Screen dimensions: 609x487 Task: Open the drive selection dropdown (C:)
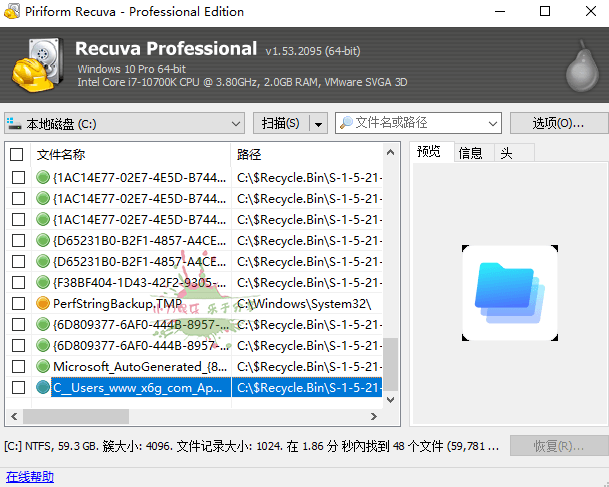[124, 123]
